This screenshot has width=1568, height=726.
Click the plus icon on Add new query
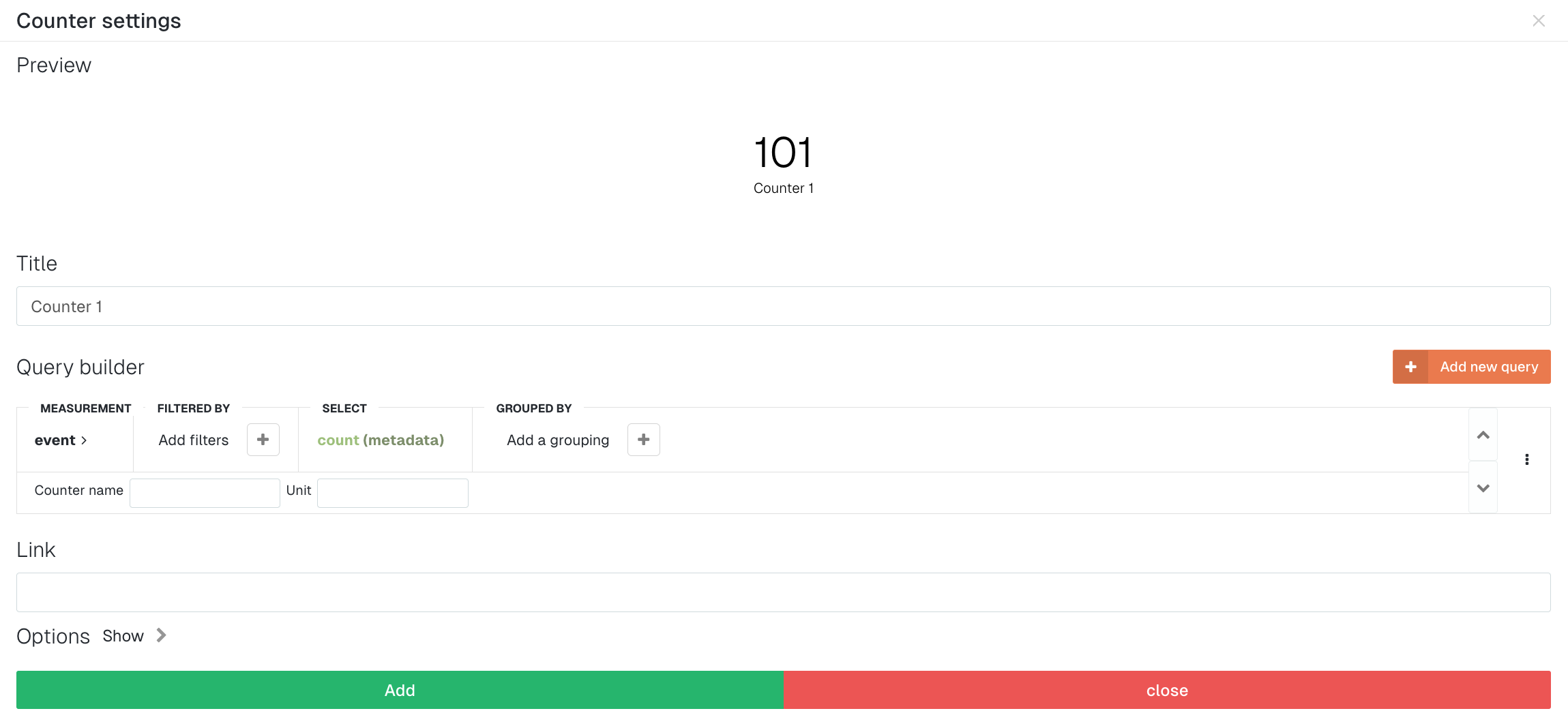(x=1411, y=367)
